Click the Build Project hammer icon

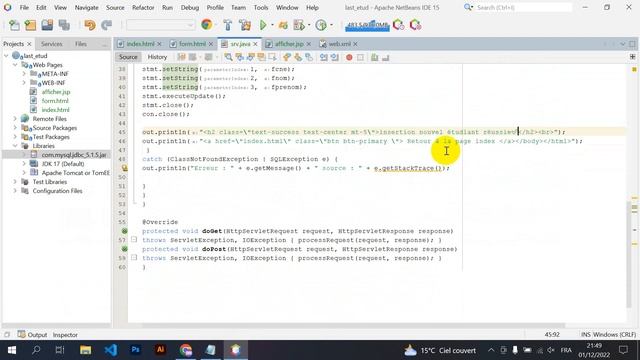pos(228,25)
